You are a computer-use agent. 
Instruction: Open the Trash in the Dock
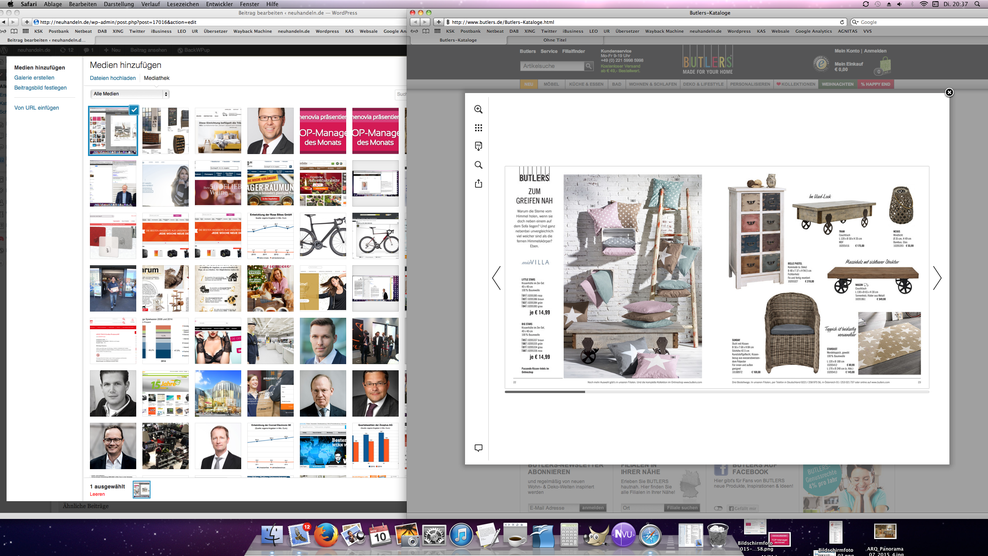tap(717, 535)
